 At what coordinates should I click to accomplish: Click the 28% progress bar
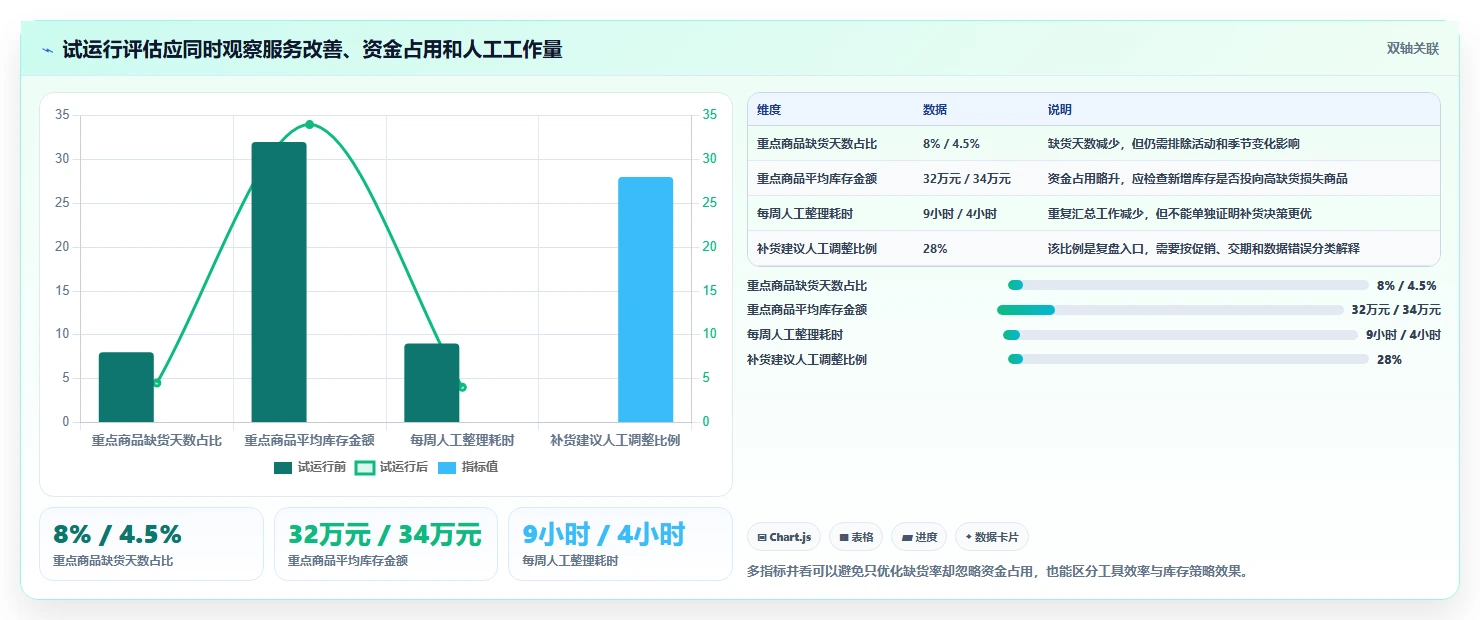[1188, 359]
